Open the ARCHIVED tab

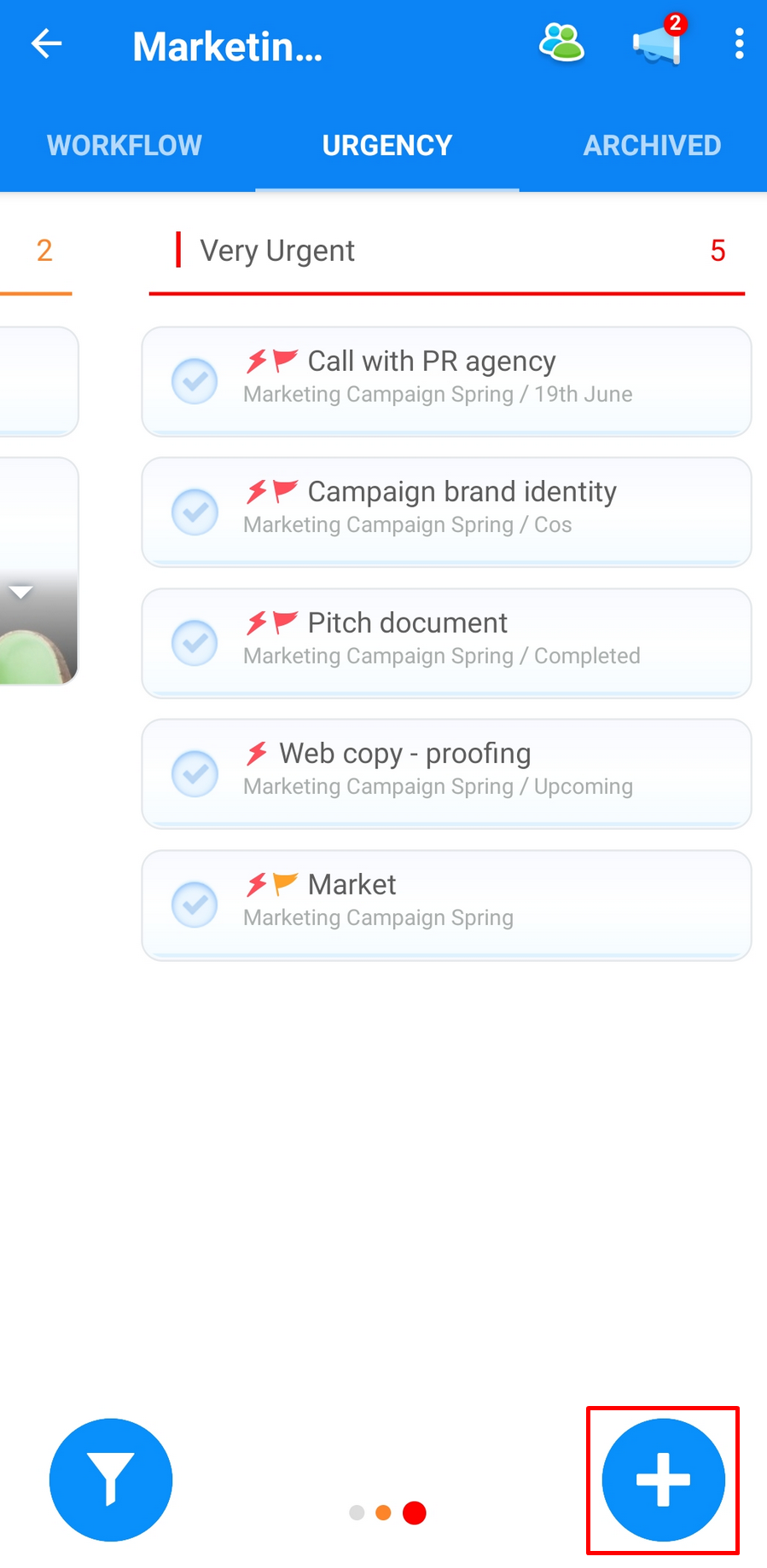pos(651,145)
